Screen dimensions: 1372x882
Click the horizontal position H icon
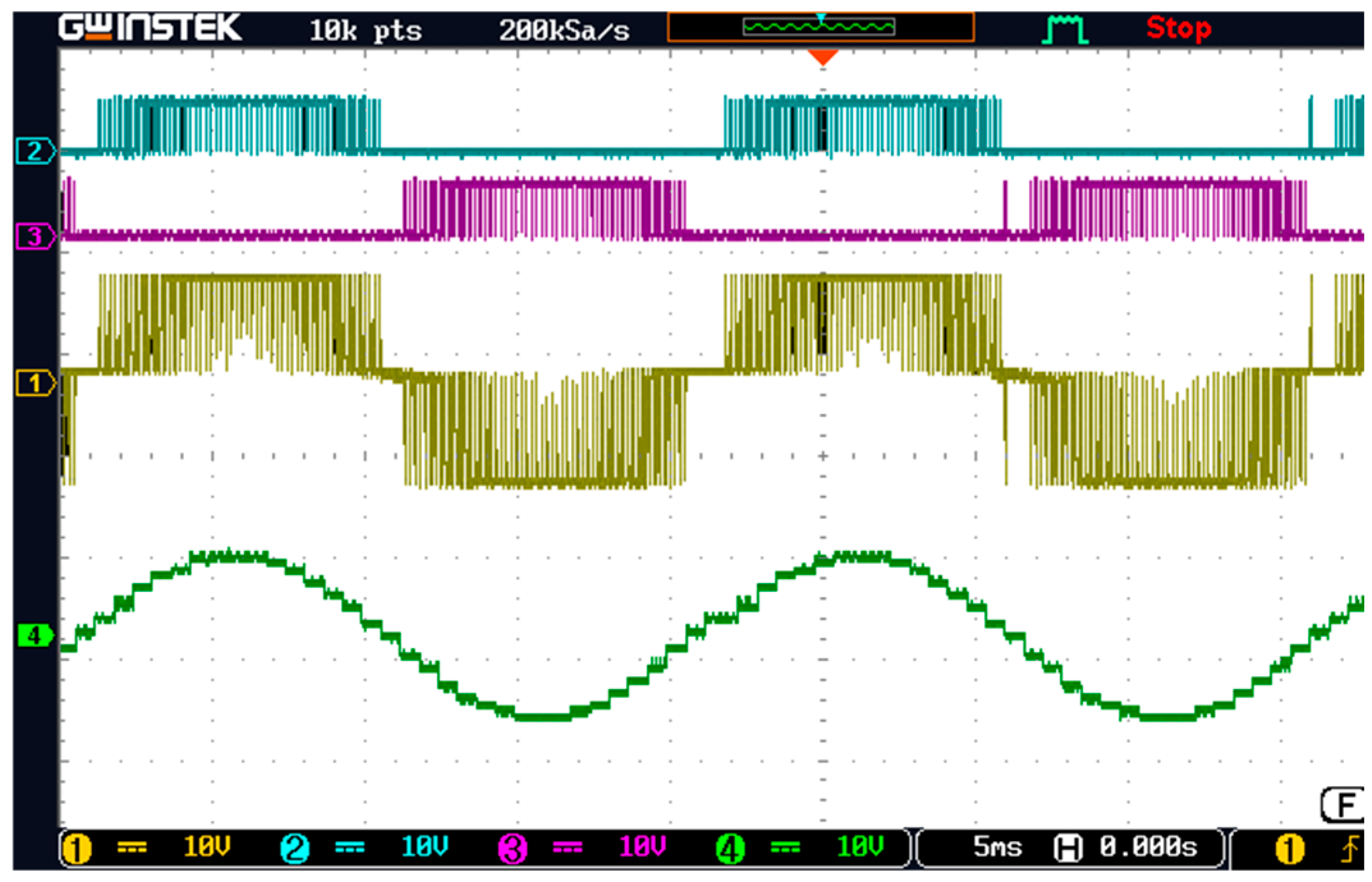[1068, 849]
